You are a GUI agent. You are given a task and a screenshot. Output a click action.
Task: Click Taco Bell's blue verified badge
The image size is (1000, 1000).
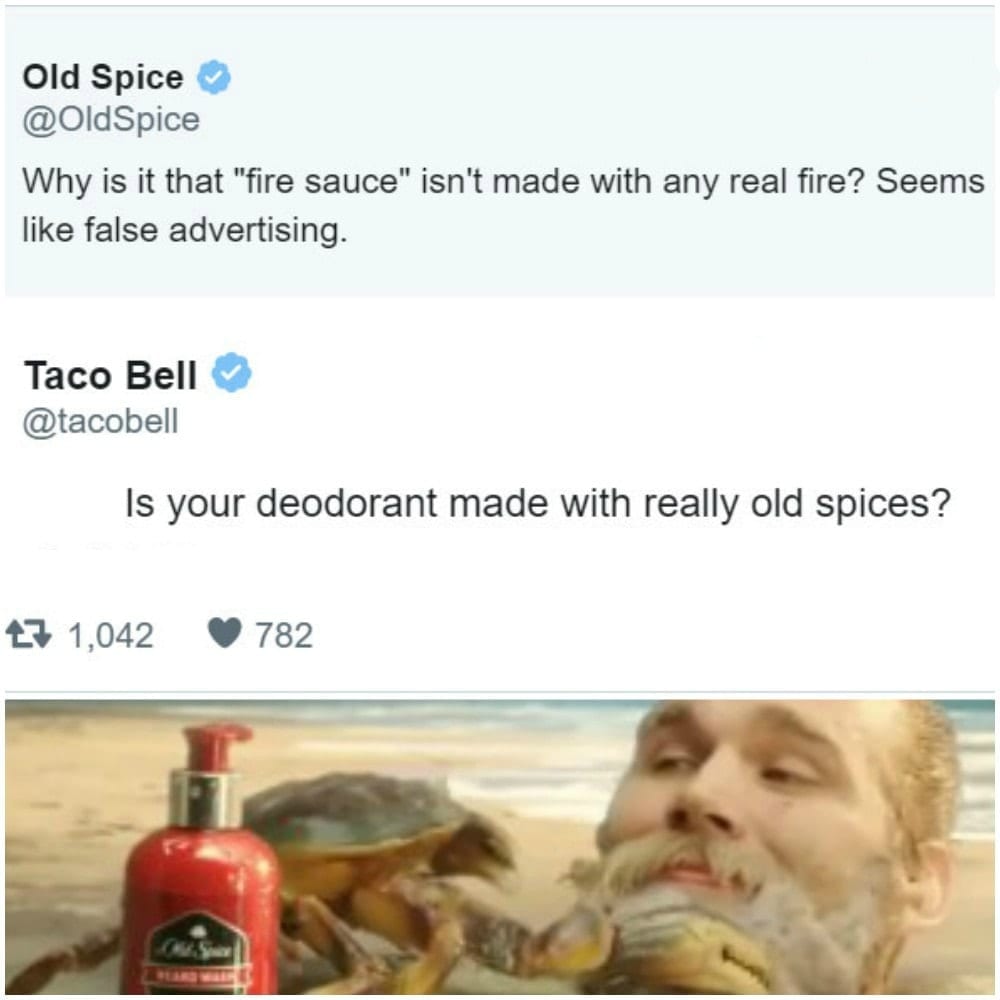(x=232, y=372)
